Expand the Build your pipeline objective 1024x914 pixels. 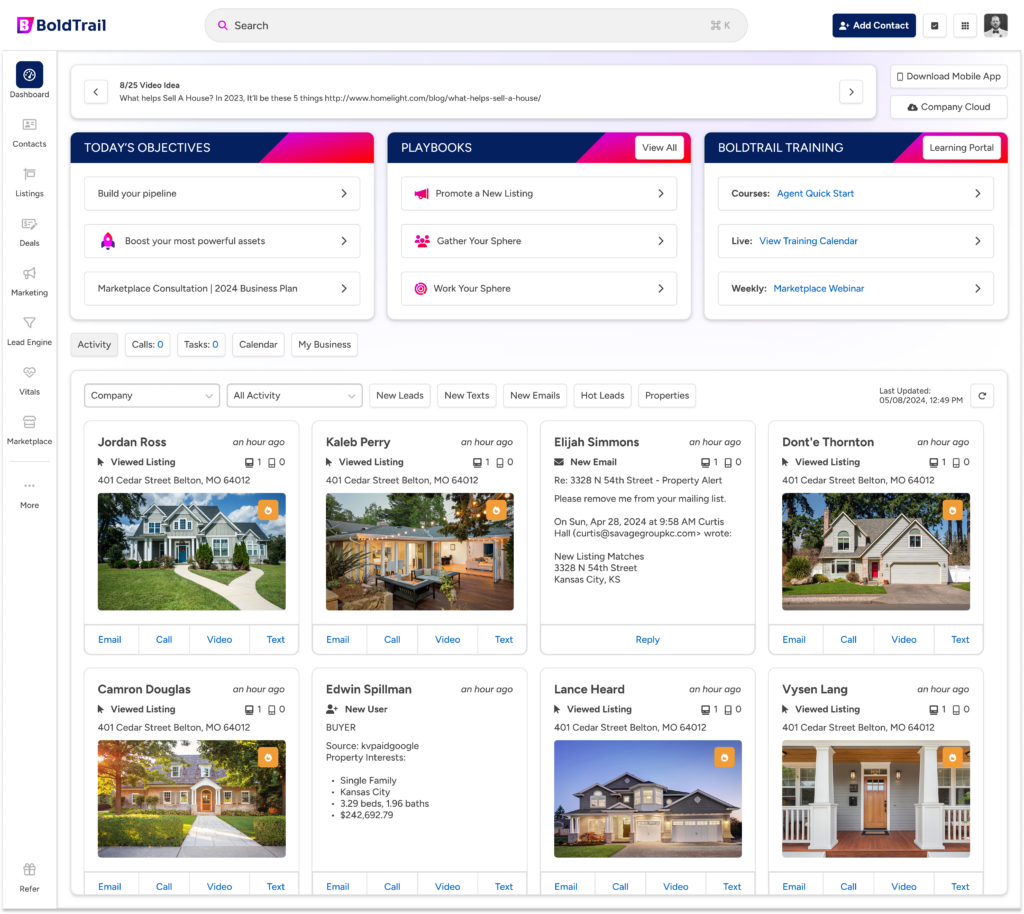pos(222,194)
